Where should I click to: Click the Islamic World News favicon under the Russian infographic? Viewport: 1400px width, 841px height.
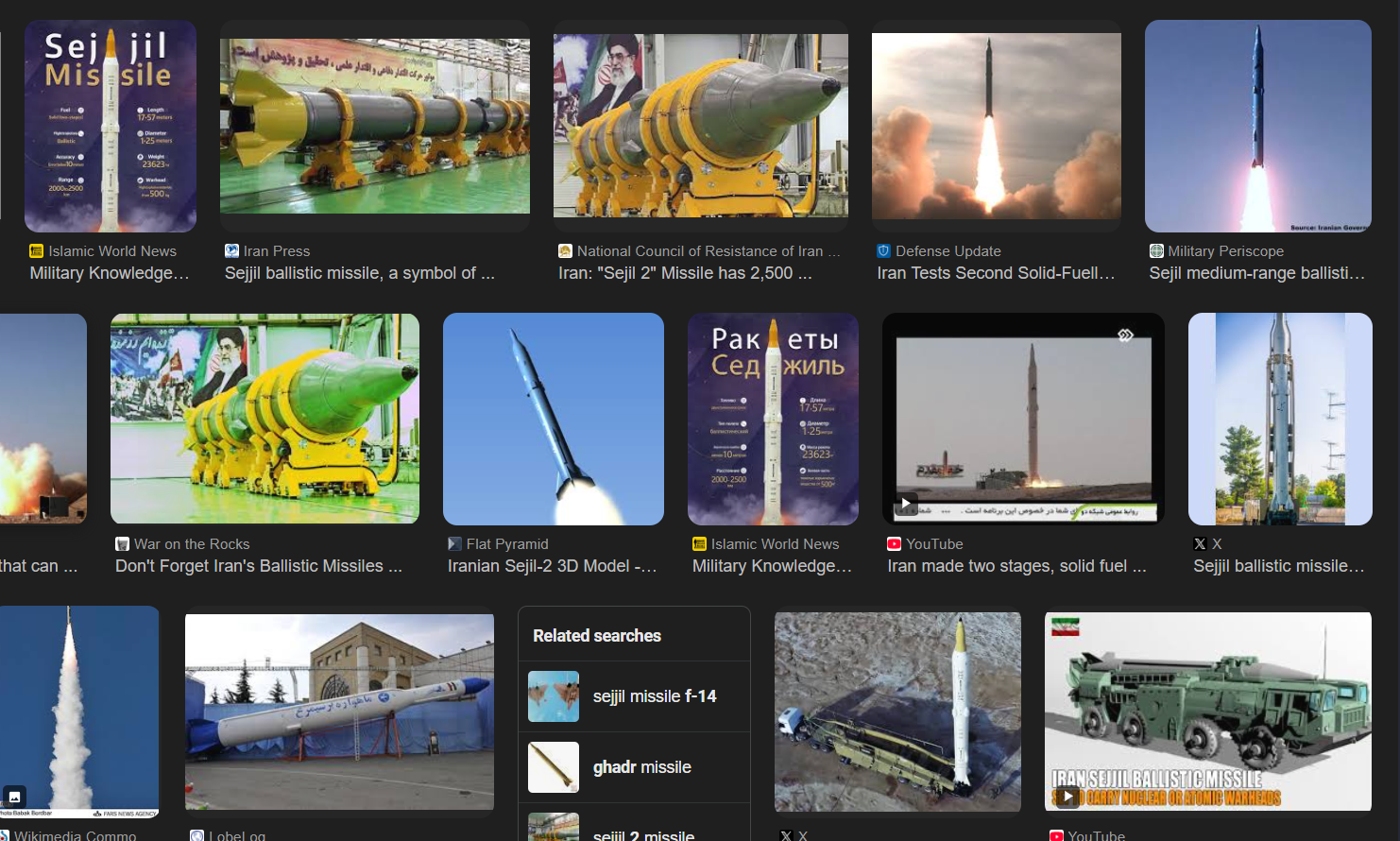tap(699, 544)
